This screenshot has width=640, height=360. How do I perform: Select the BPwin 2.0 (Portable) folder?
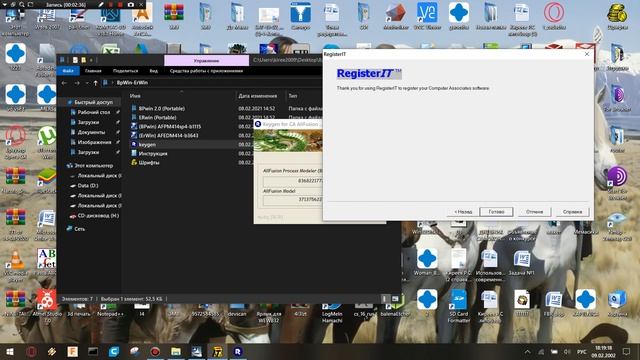pyautogui.click(x=162, y=109)
